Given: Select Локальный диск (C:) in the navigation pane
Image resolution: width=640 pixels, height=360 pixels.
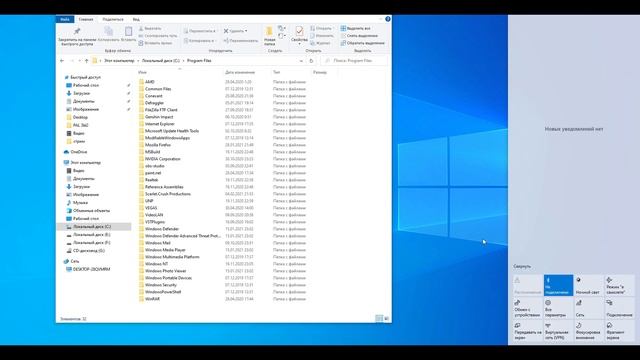Looking at the screenshot, I should point(92,227).
